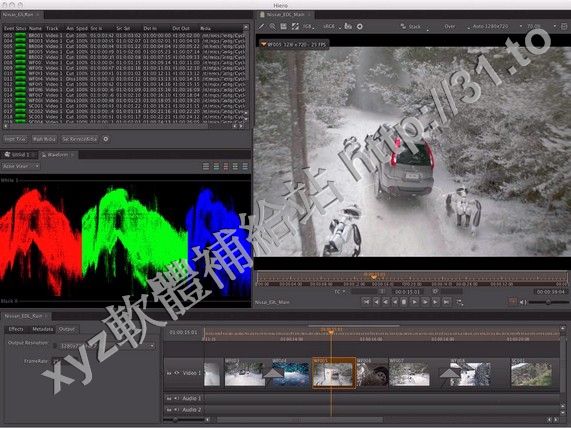This screenshot has width=571, height=428.
Task: Click the ring-shaped settings icon in viewer toolbar
Action: point(360,26)
